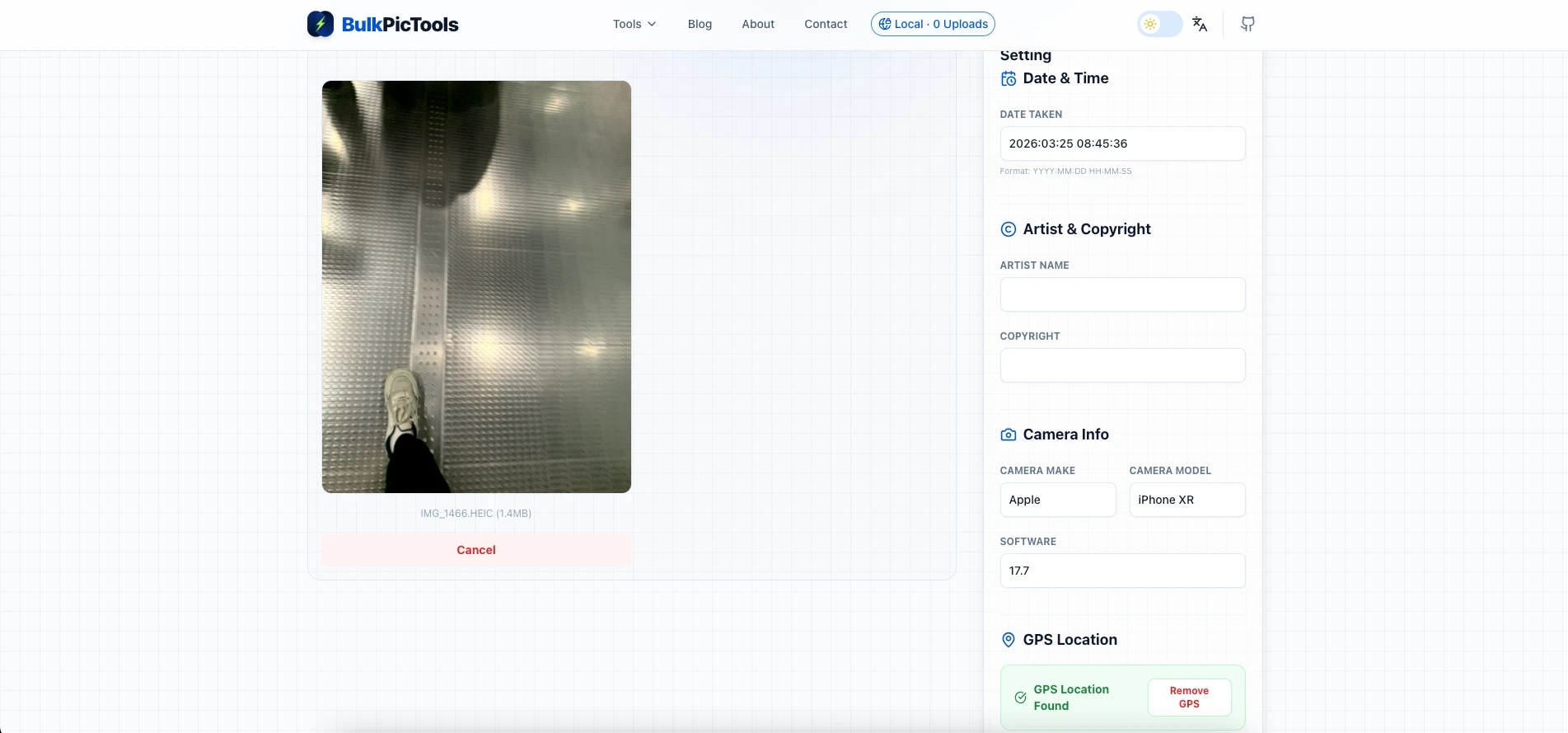The image size is (1568, 733).
Task: Click the check icon in GPS Location Found
Action: click(1020, 698)
